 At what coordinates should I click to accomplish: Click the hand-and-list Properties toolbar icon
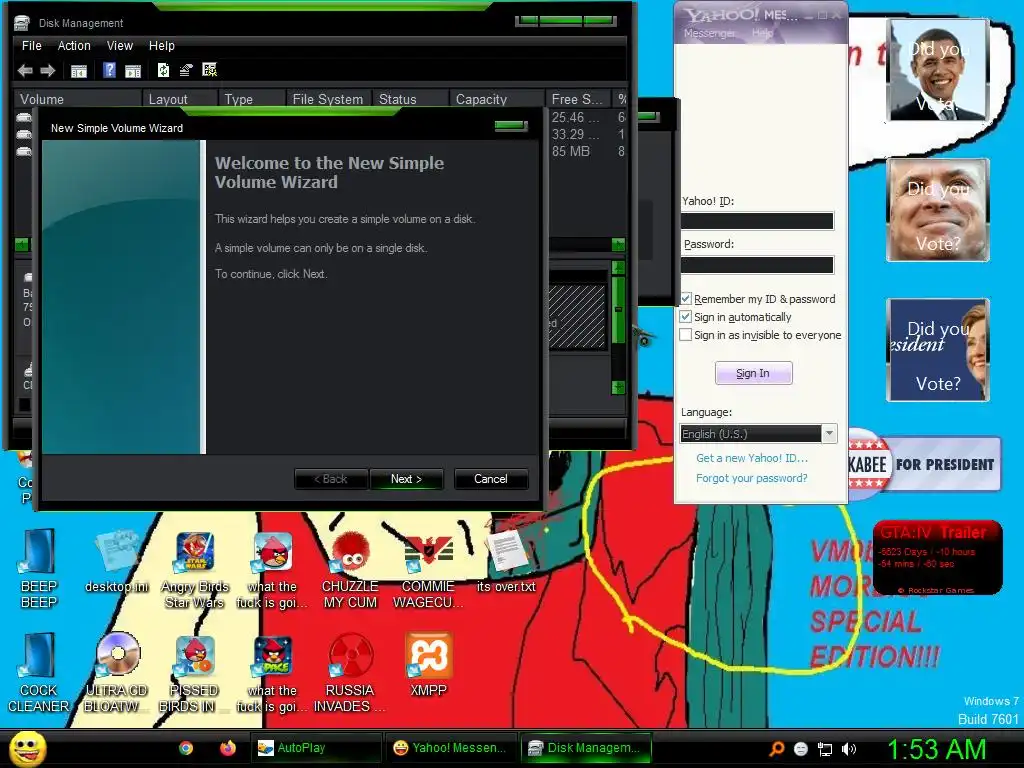pos(186,70)
